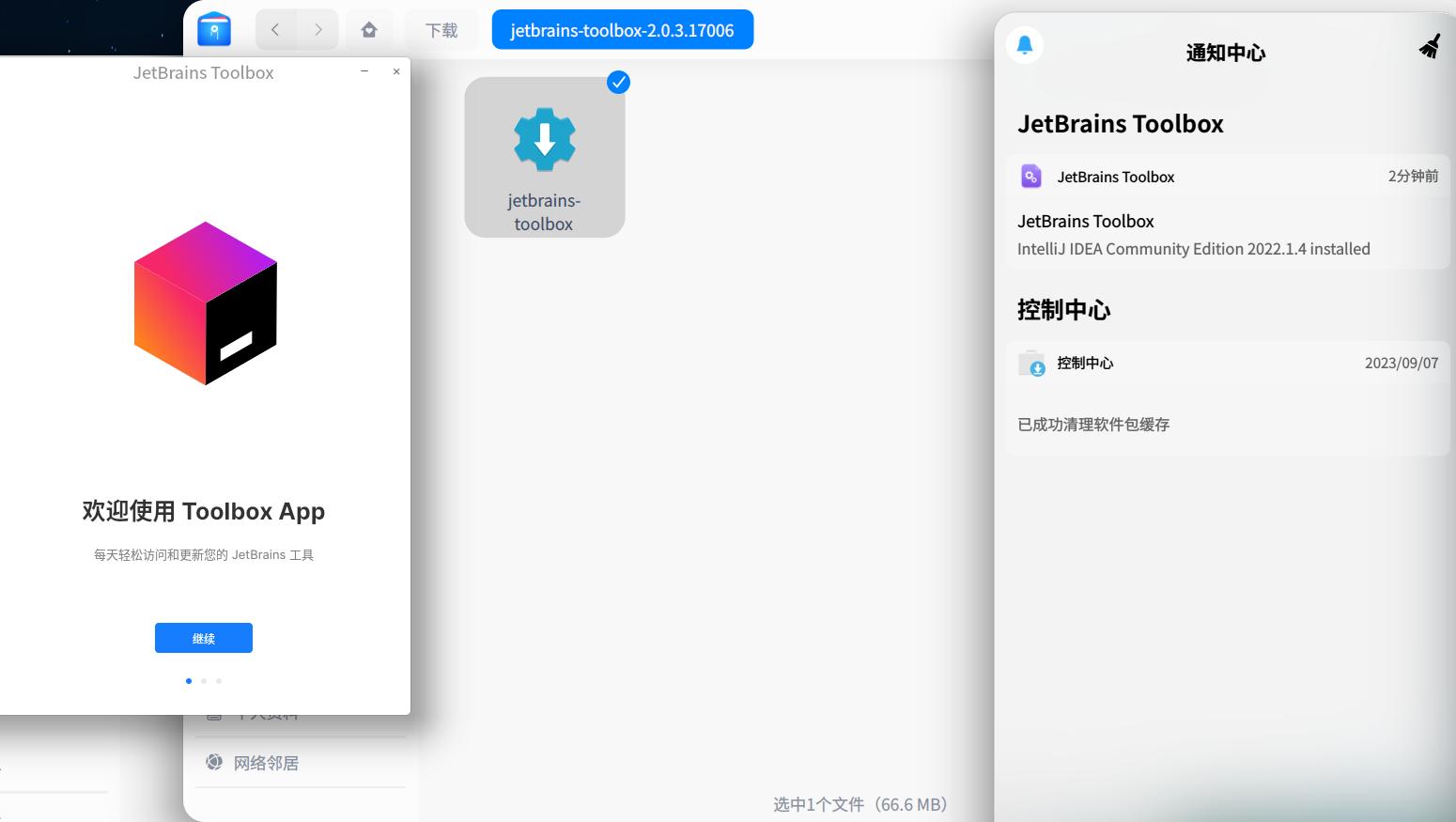
Task: Click the 网络邻居 globe icon
Action: (x=214, y=762)
